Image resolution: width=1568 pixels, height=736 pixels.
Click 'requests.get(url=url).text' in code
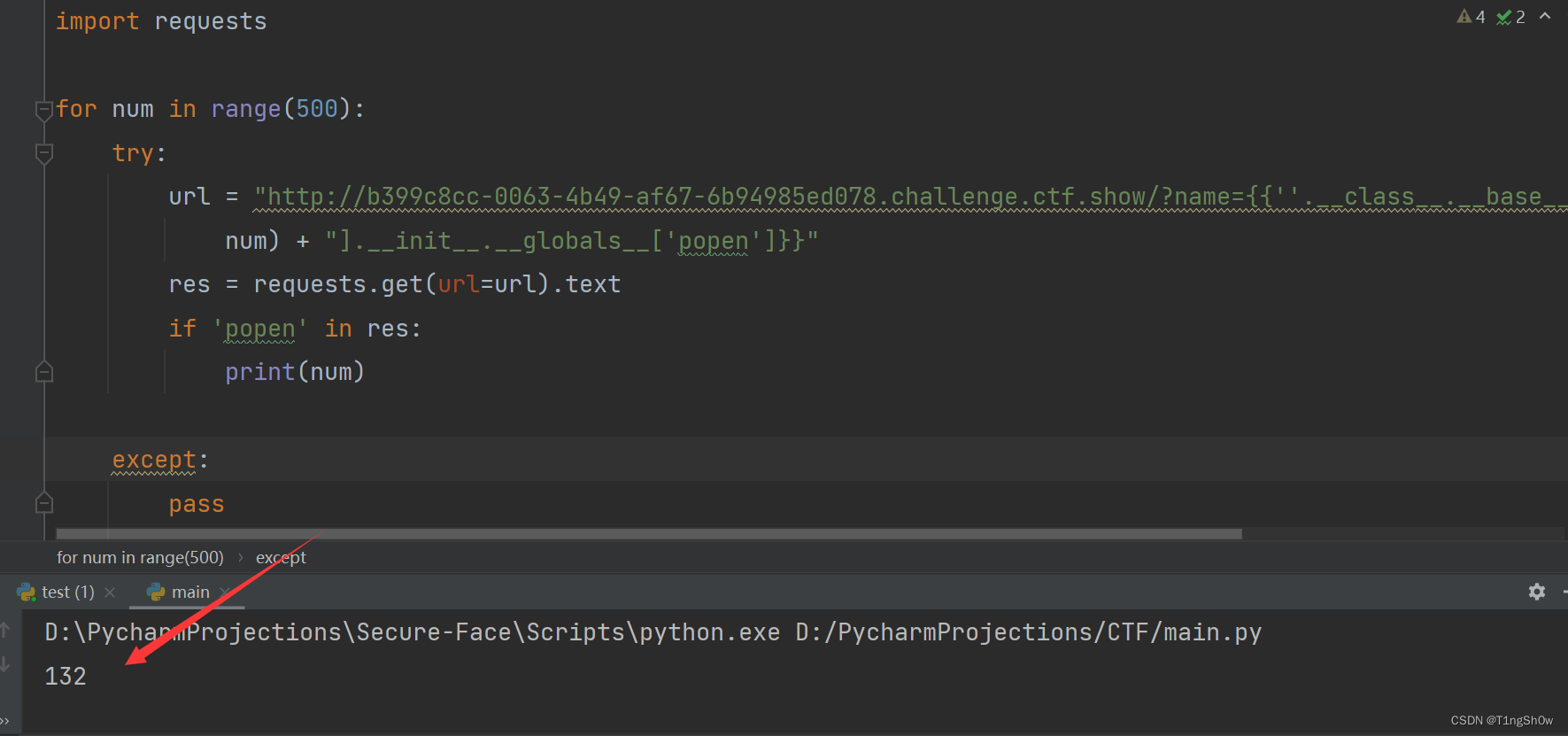437,284
